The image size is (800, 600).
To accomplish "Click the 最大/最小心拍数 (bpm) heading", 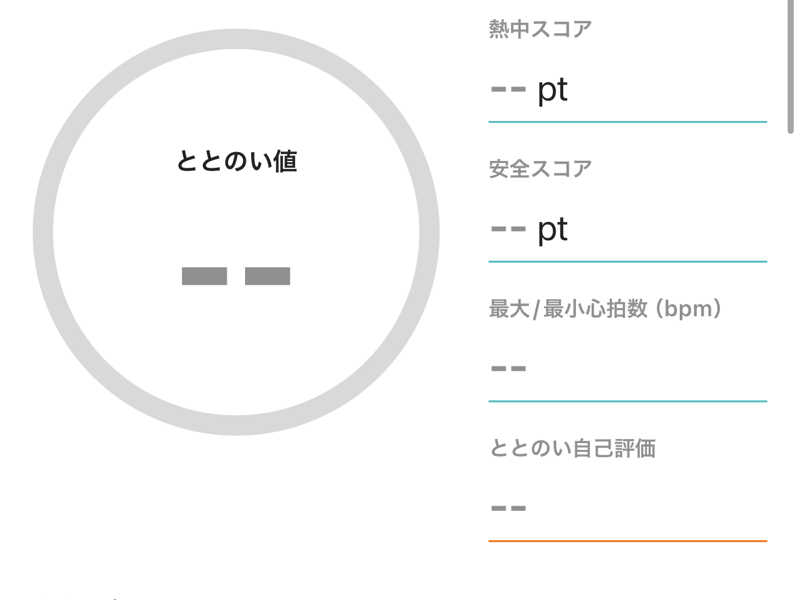I will point(605,309).
